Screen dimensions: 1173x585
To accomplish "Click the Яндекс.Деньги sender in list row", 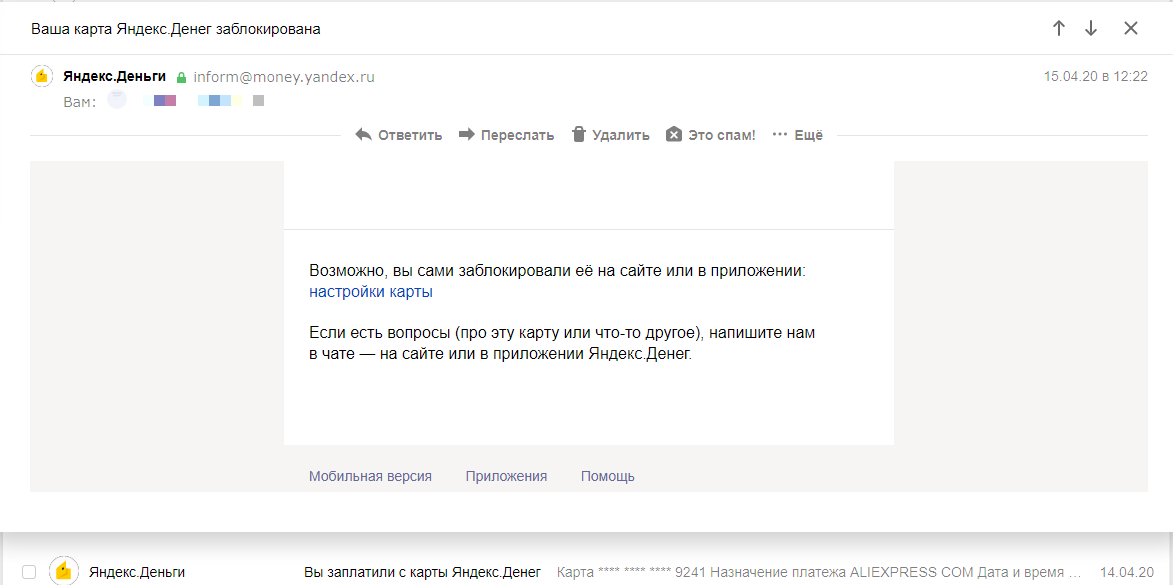I will pyautogui.click(x=137, y=573).
